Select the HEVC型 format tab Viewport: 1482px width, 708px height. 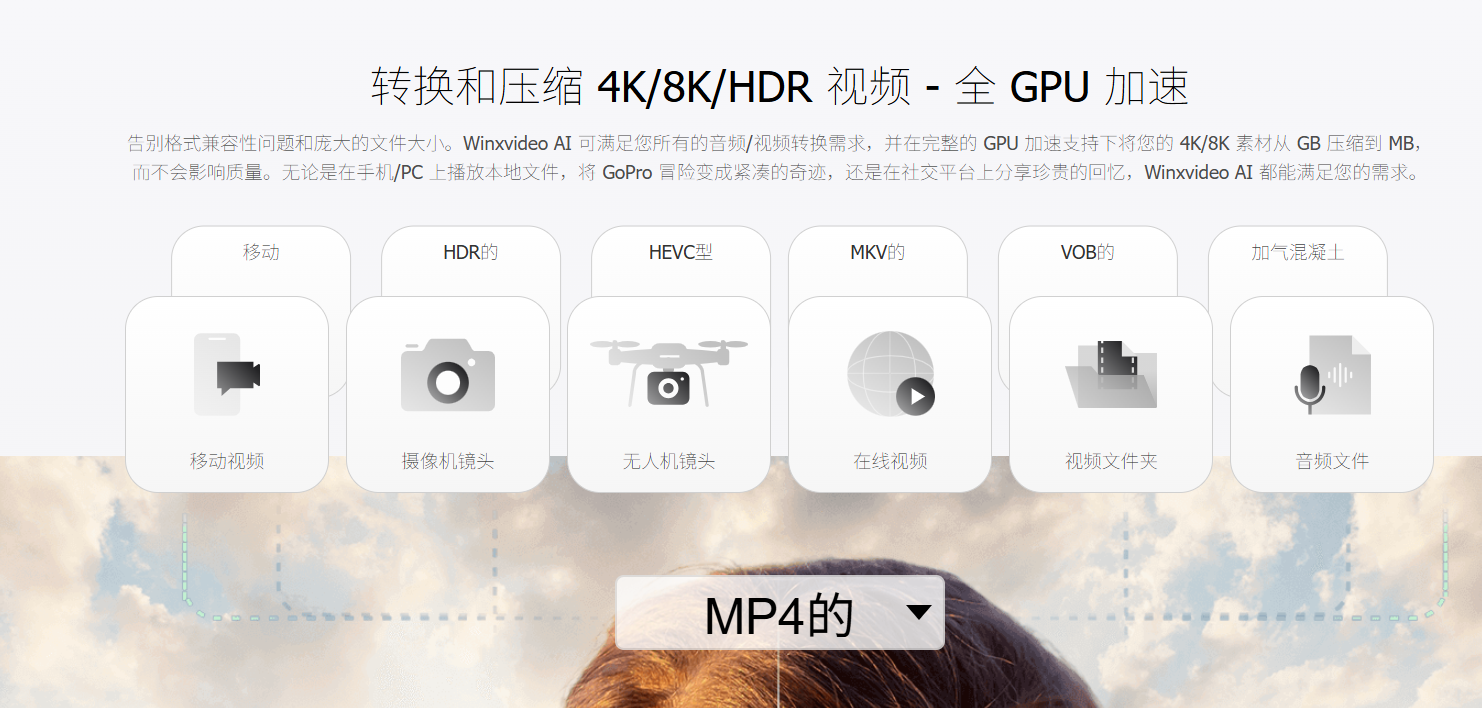point(681,252)
